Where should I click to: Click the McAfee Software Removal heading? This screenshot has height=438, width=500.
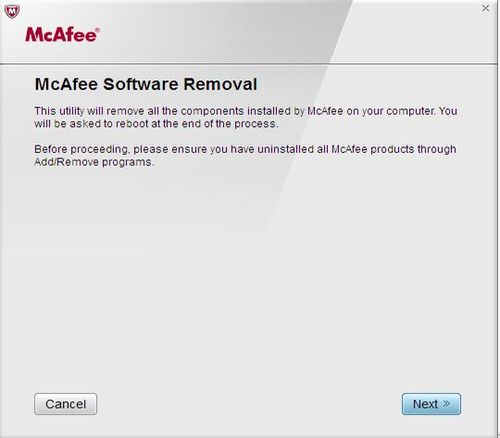pyautogui.click(x=146, y=84)
